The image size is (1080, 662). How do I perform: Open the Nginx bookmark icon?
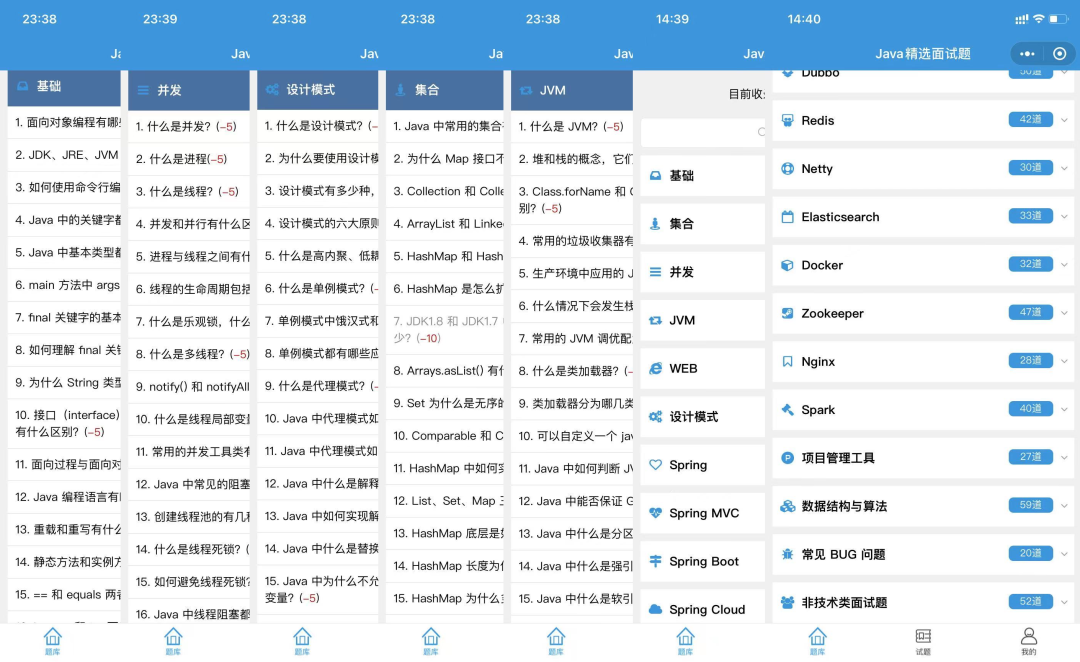787,361
